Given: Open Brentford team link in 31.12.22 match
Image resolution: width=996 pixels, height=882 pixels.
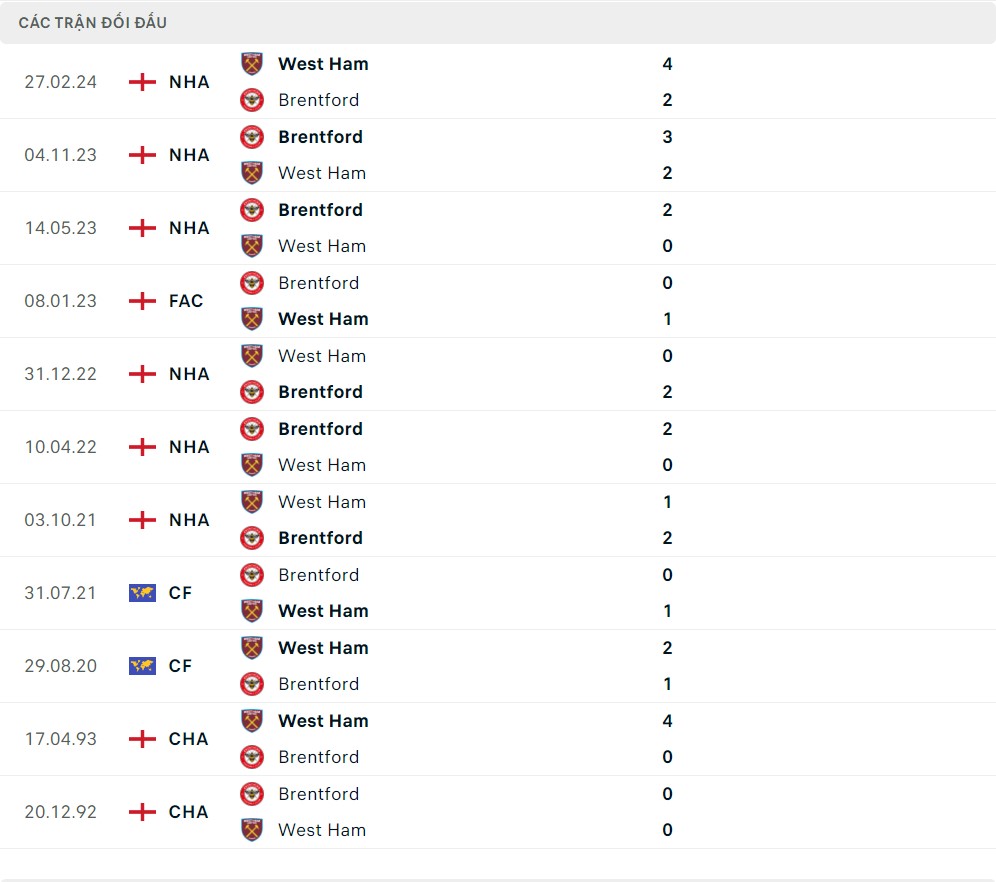Looking at the screenshot, I should coord(320,392).
